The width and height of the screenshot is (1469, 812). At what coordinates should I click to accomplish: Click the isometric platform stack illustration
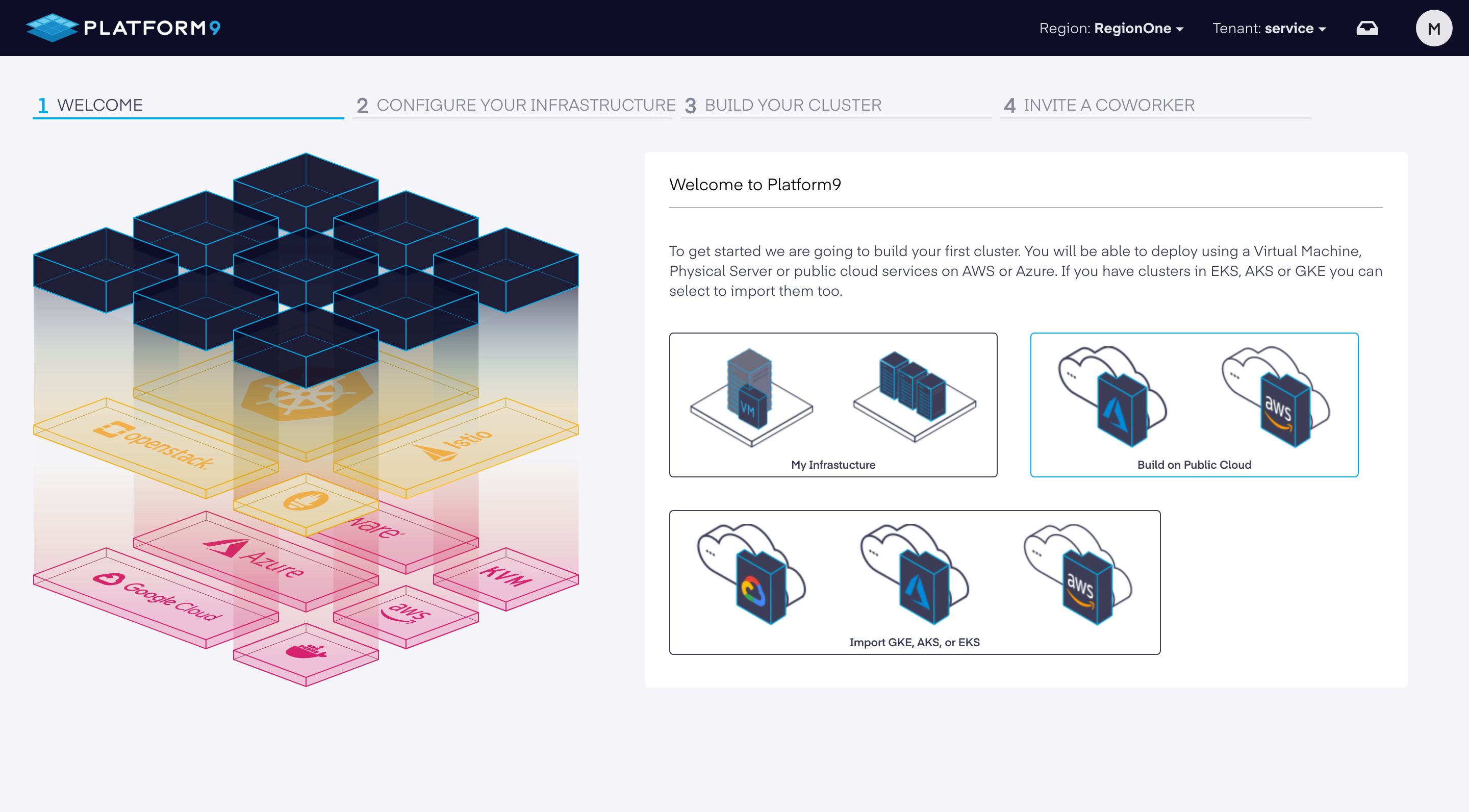click(306, 419)
